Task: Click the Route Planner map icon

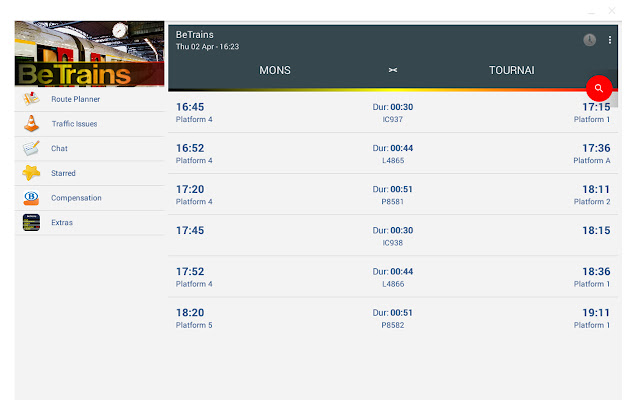Action: tap(31, 99)
